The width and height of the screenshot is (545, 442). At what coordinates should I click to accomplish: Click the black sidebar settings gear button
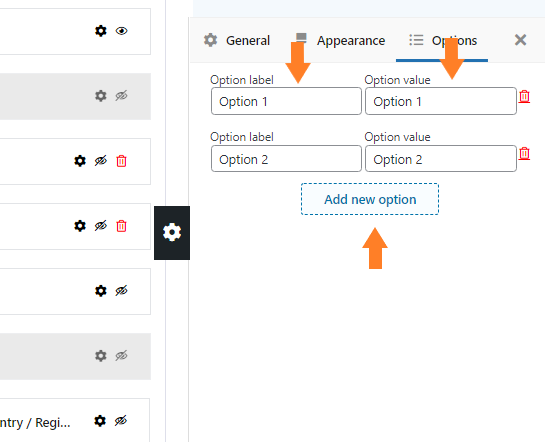[172, 232]
